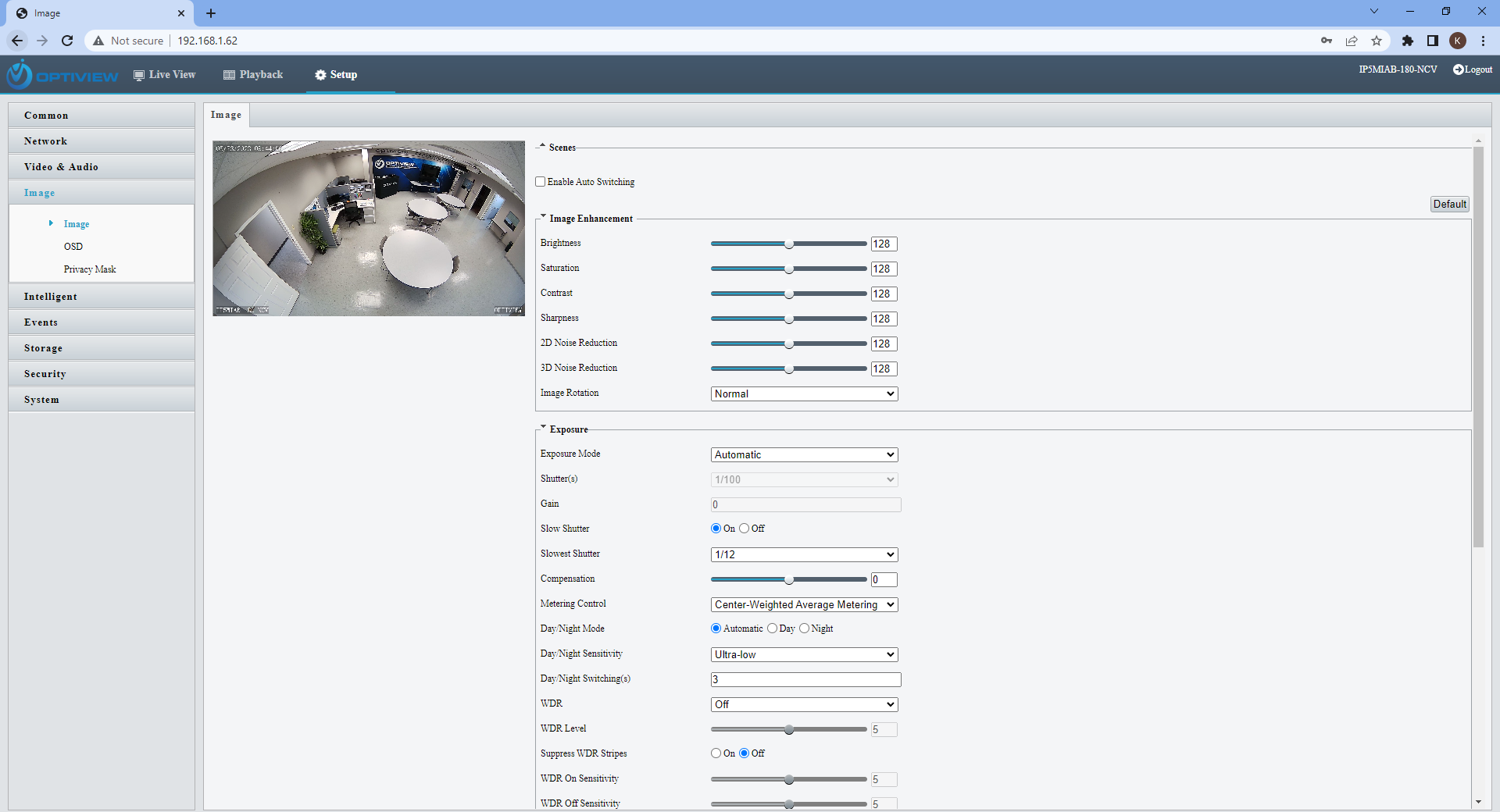Switch to the Live View tab

point(165,75)
